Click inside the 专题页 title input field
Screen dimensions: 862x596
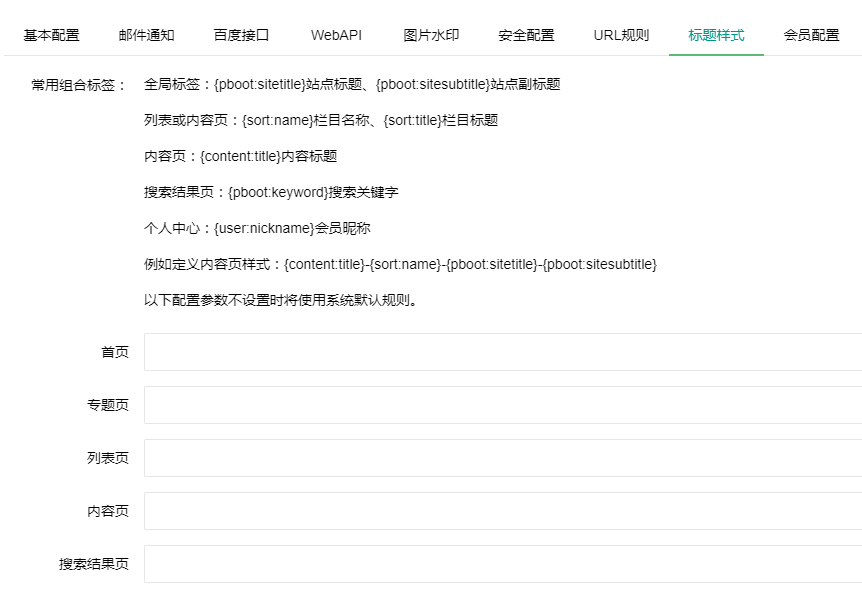tap(450, 404)
